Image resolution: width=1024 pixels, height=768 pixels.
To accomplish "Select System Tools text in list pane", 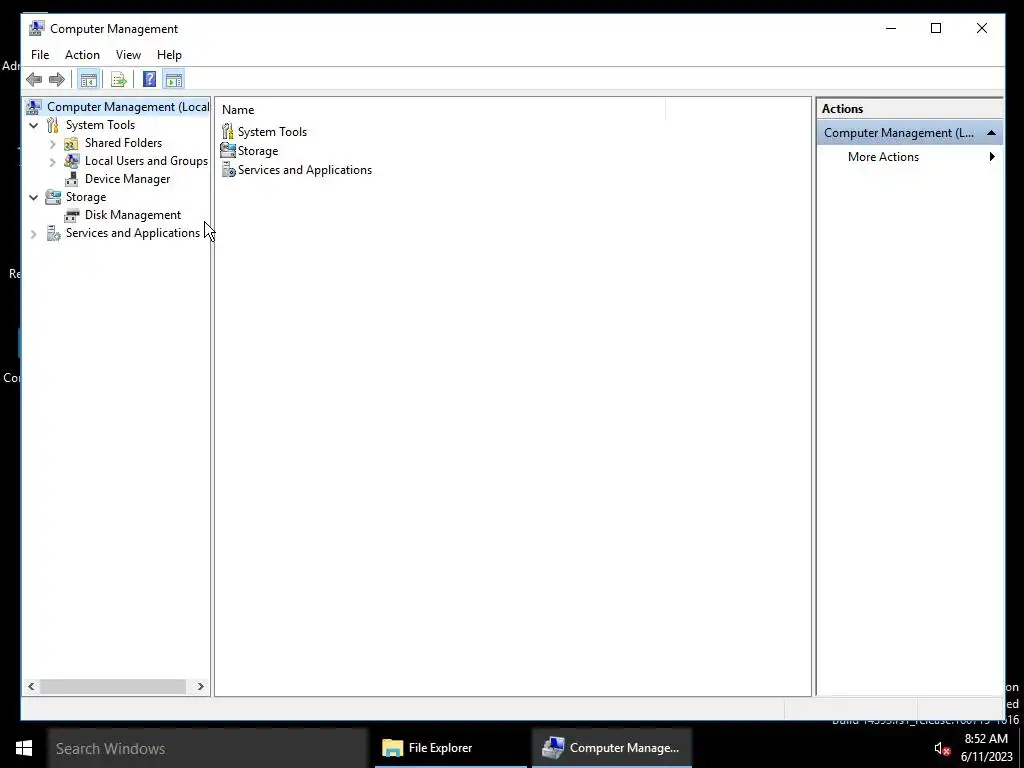I will [272, 131].
